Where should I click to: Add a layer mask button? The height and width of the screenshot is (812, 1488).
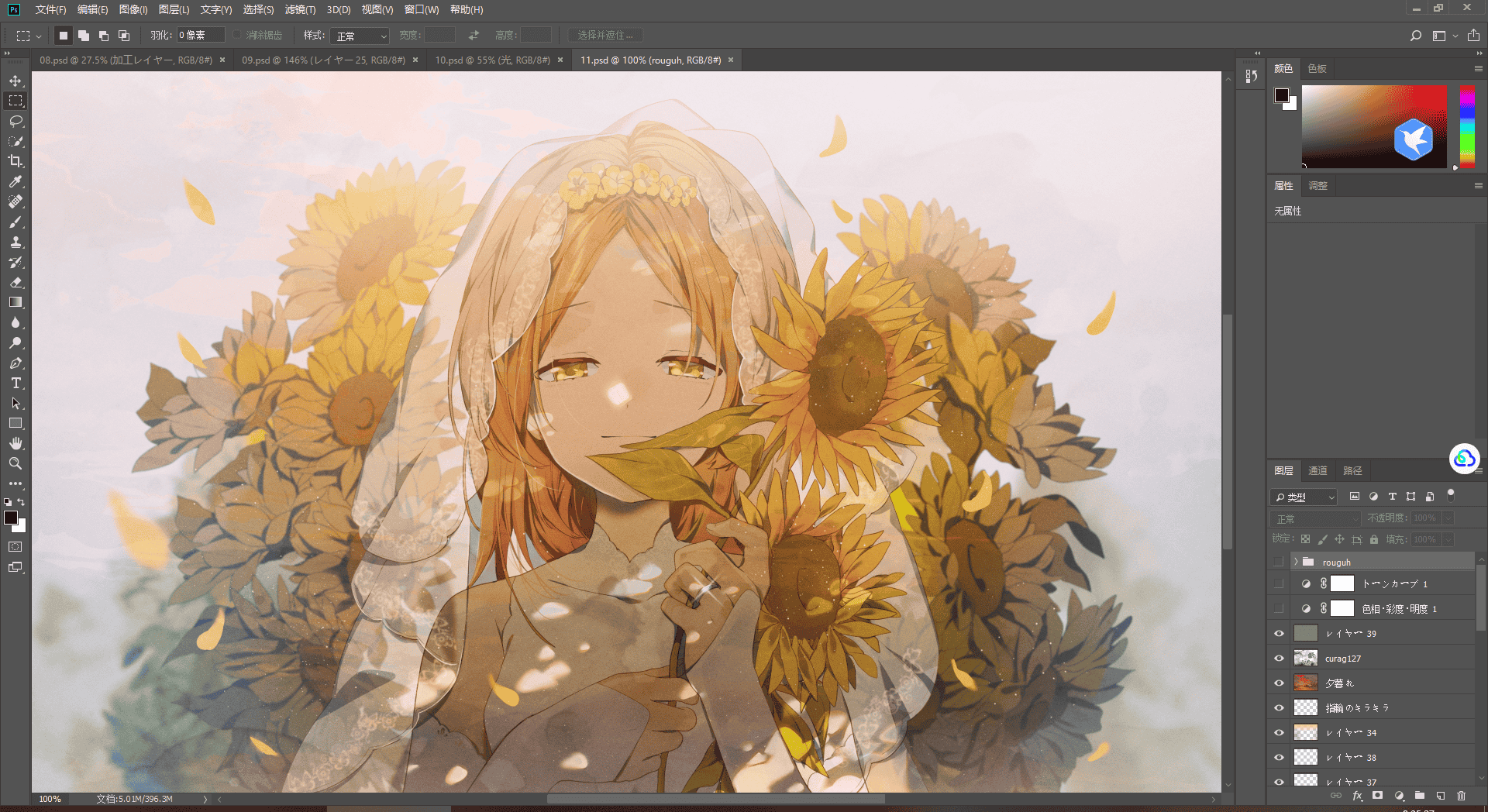coord(1377,796)
